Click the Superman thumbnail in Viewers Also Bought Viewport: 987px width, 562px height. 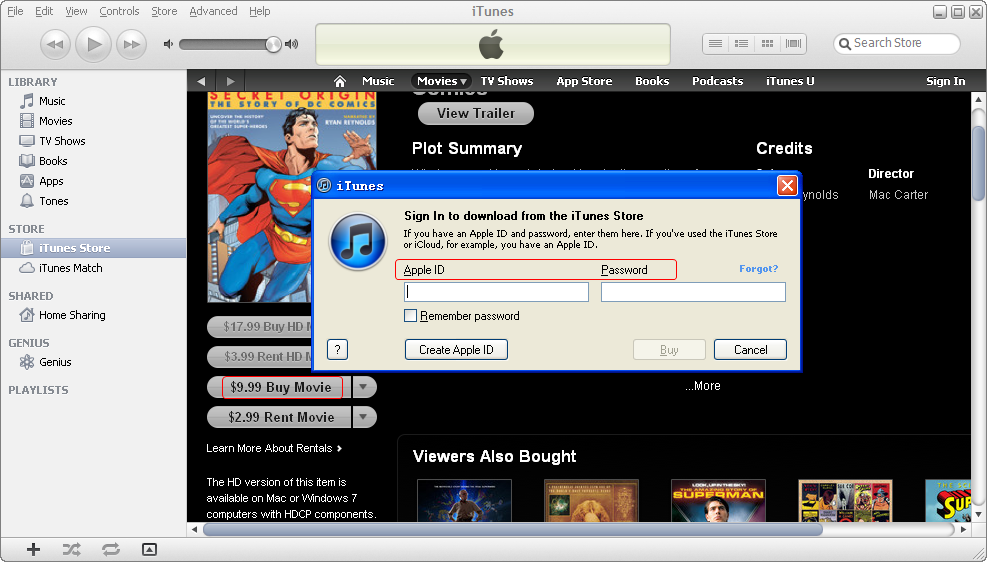pyautogui.click(x=718, y=500)
